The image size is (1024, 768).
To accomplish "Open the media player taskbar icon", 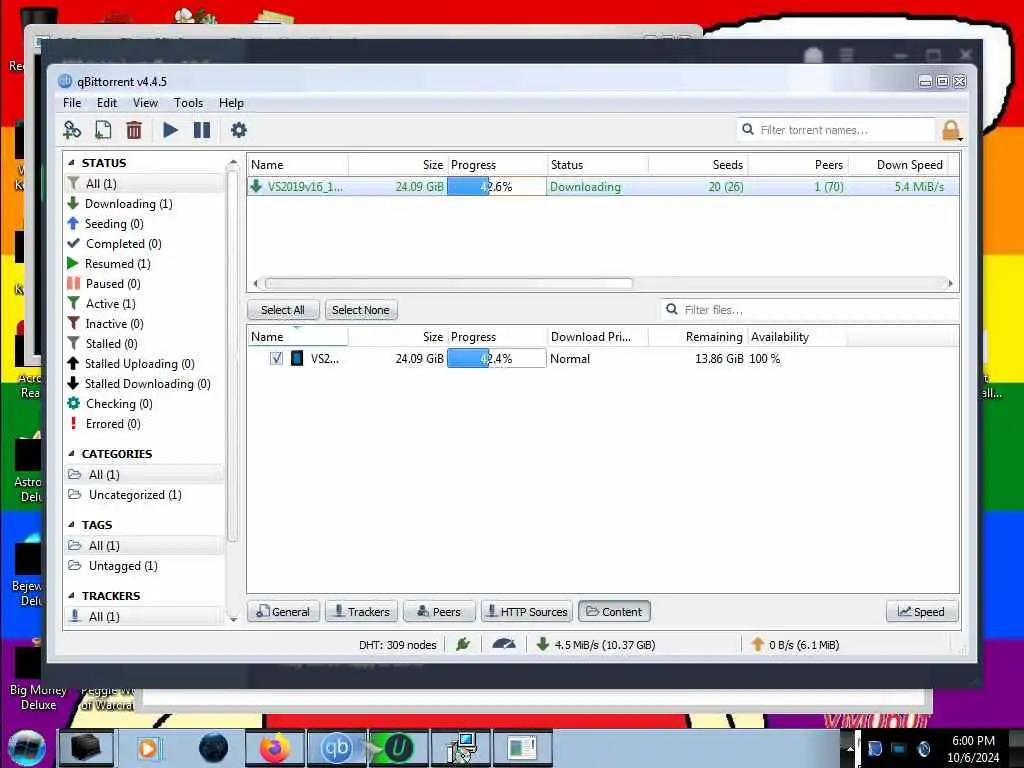I will point(148,748).
